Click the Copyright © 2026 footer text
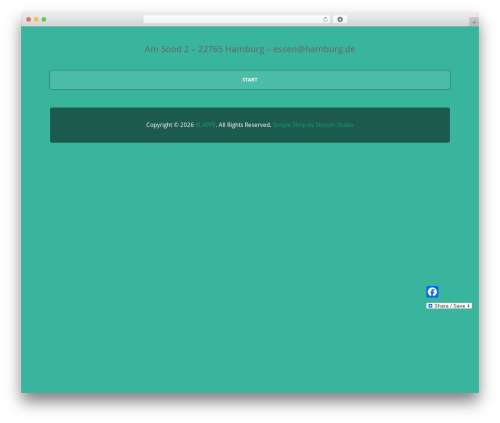This screenshot has height=423, width=500. point(170,125)
